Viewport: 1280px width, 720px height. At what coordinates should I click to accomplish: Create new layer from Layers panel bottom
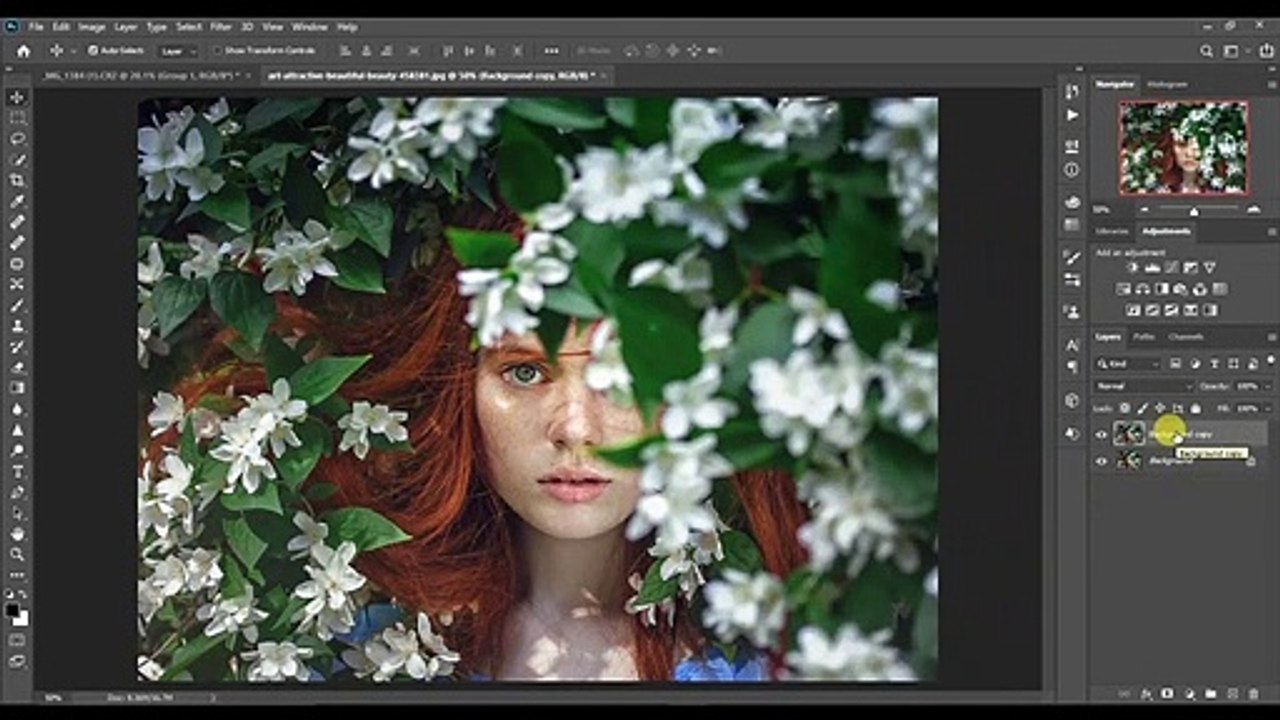point(1232,693)
